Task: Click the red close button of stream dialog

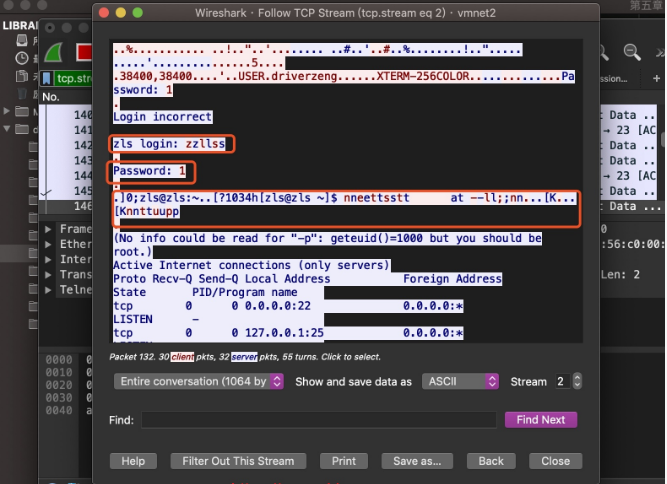Action: click(104, 13)
